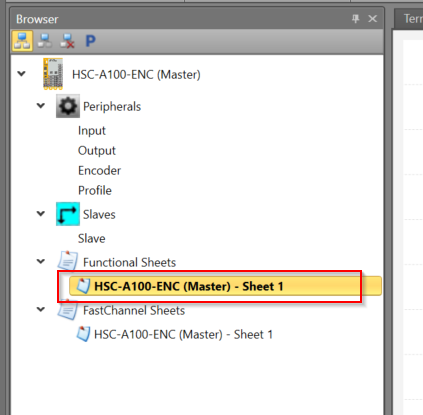This screenshot has width=423, height=415.
Task: Click the Functional Sheets notepad icon
Action: pos(68,261)
